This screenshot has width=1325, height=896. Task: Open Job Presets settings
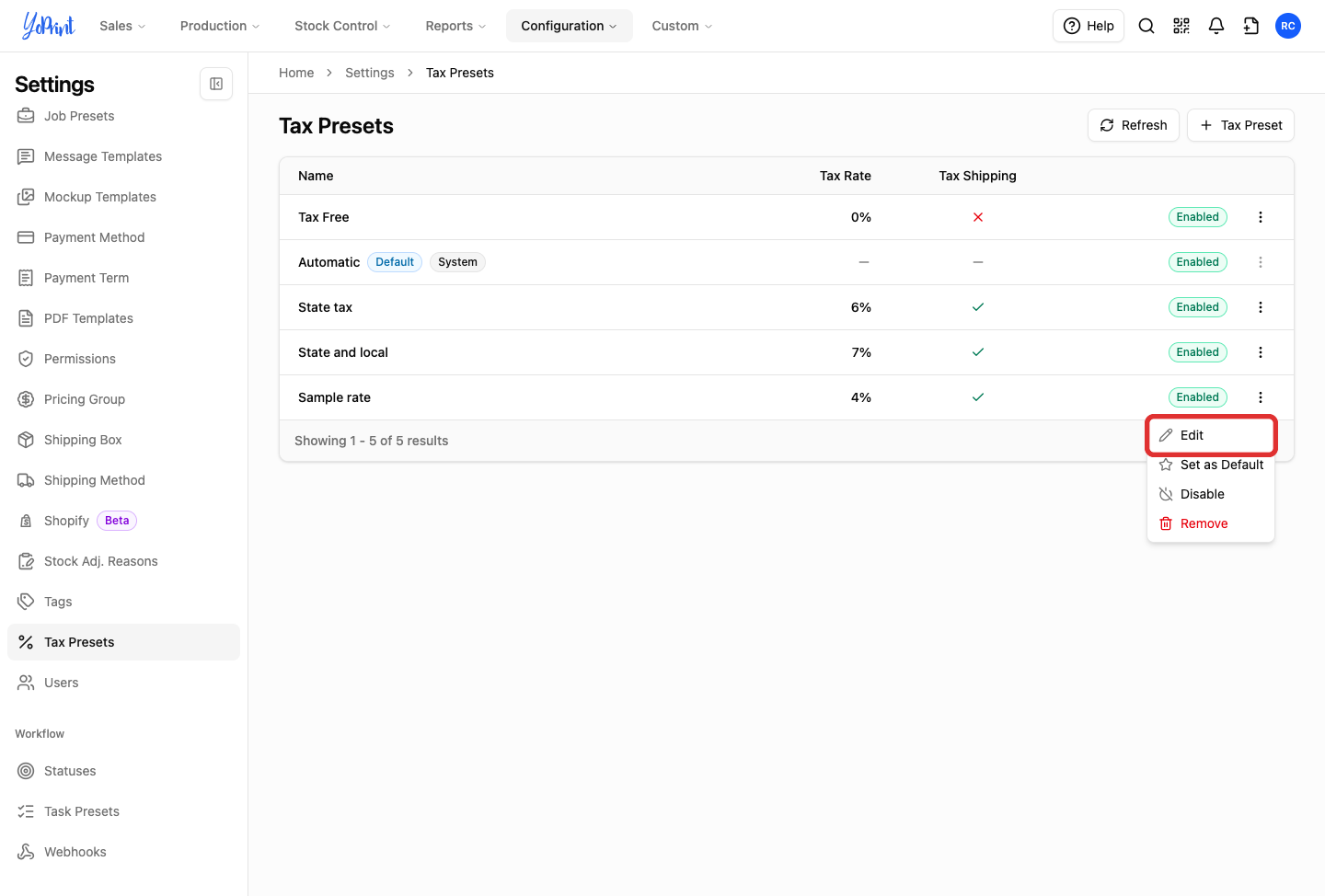pyautogui.click(x=123, y=116)
